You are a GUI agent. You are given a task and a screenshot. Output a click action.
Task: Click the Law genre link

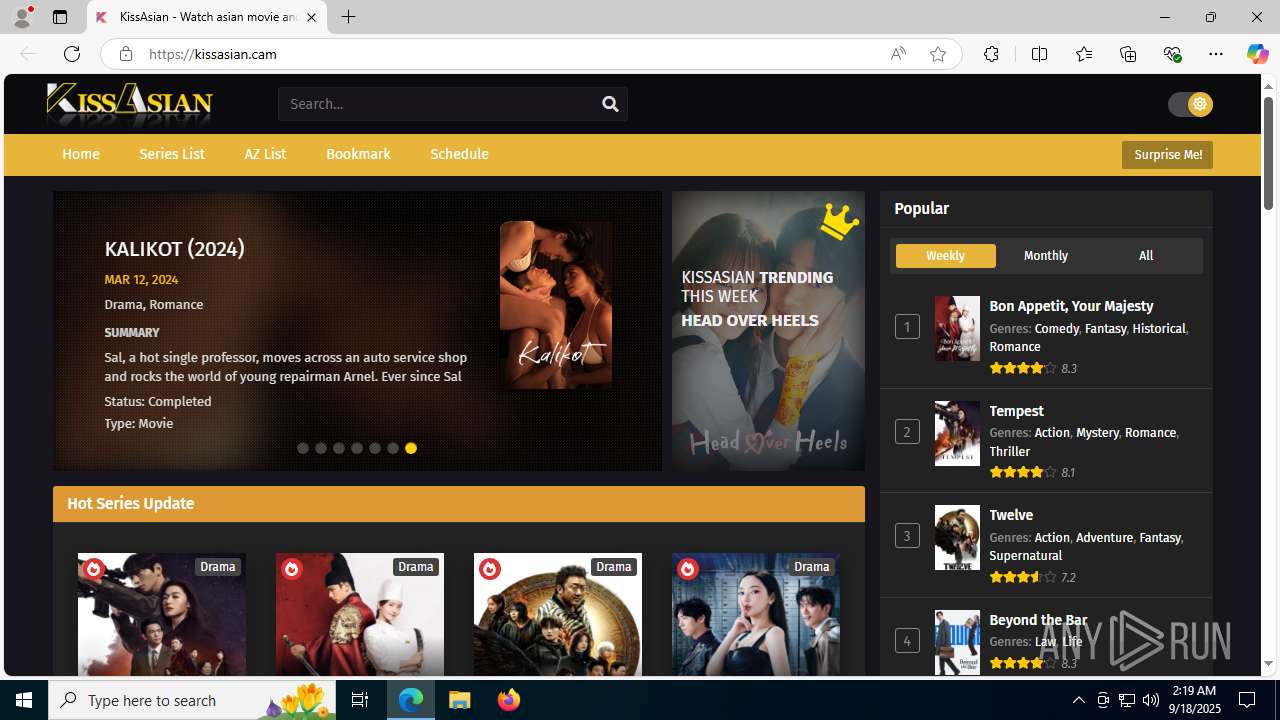[1045, 642]
